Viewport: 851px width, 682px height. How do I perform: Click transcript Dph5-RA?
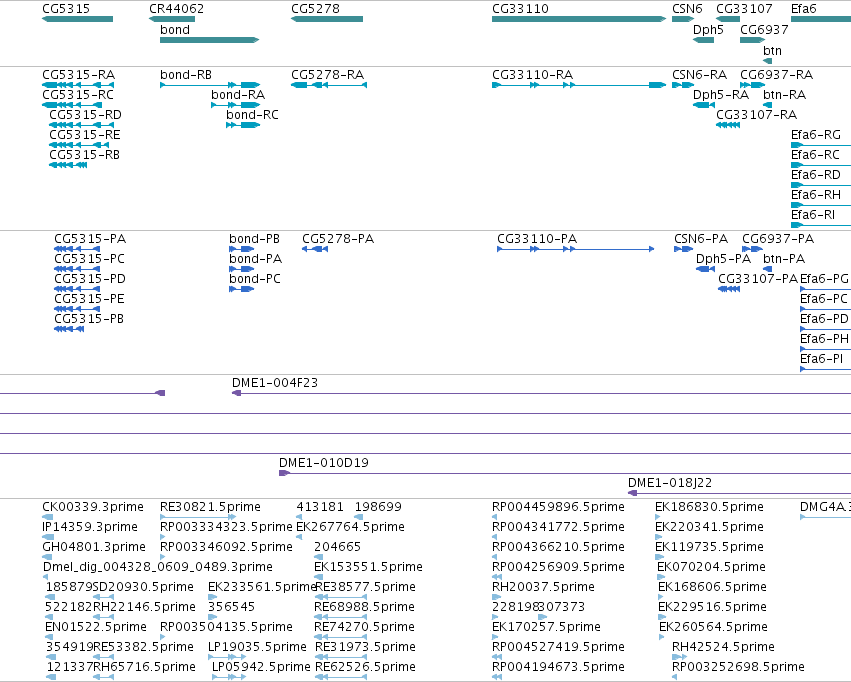(x=704, y=105)
